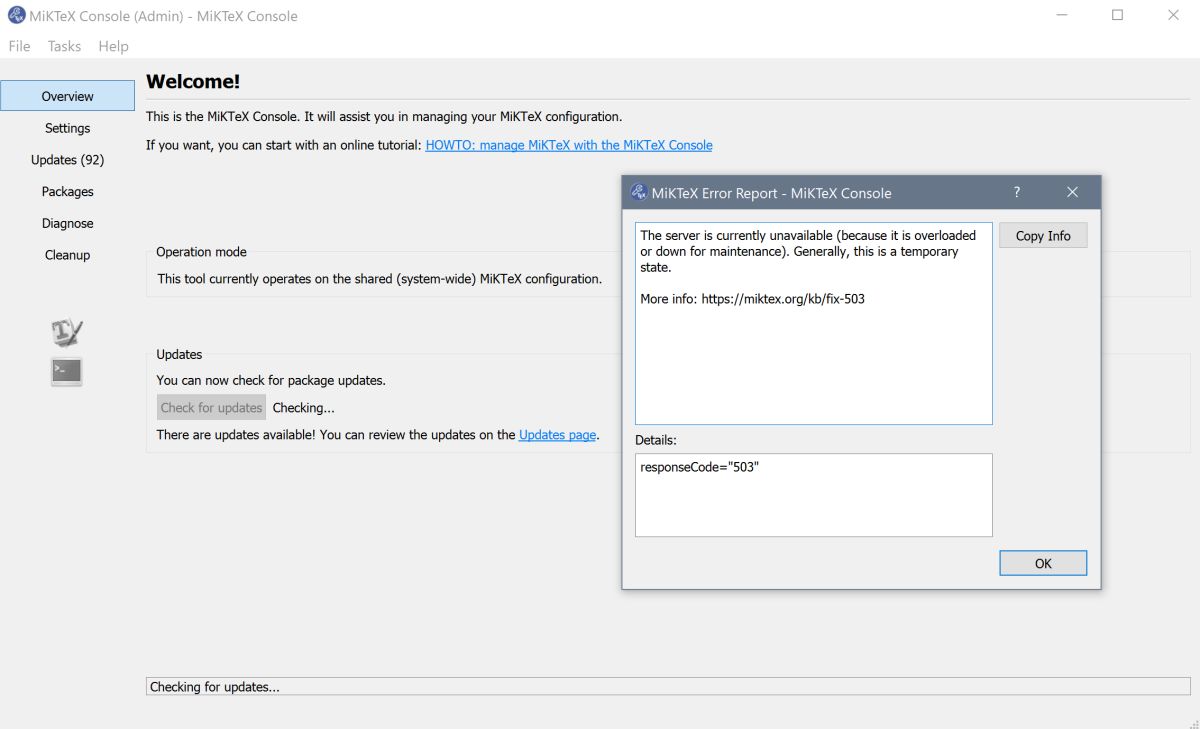1200x729 pixels.
Task: Follow the Updates page link
Action: (557, 435)
